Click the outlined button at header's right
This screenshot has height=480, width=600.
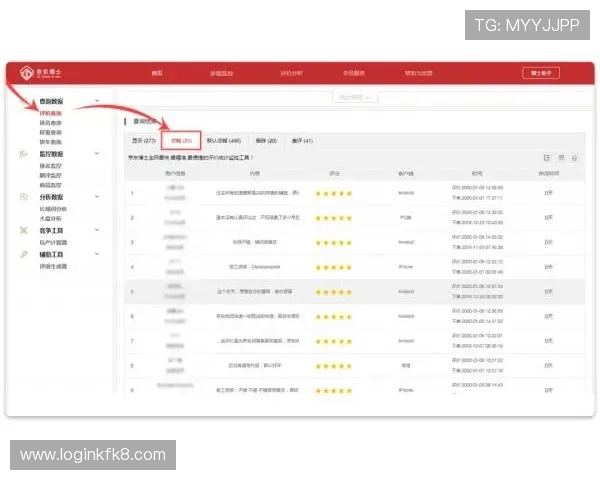pyautogui.click(x=540, y=73)
